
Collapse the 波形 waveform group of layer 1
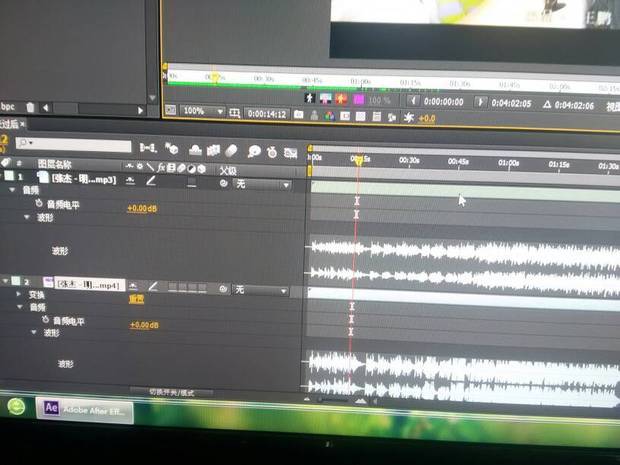click(x=28, y=216)
